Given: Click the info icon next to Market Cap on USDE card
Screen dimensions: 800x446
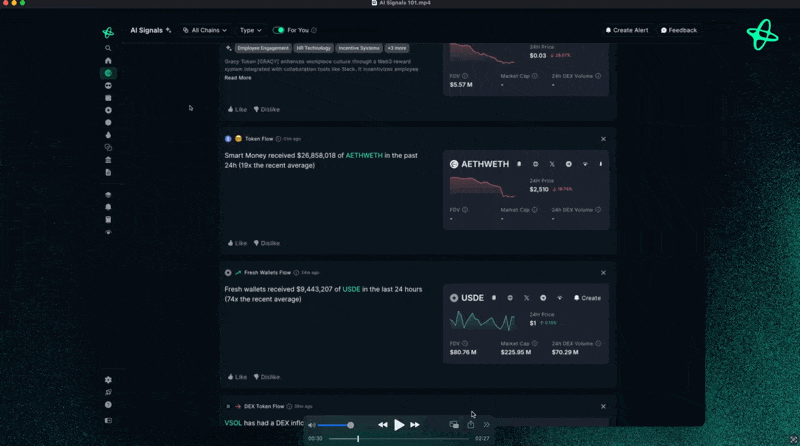Looking at the screenshot, I should point(535,343).
